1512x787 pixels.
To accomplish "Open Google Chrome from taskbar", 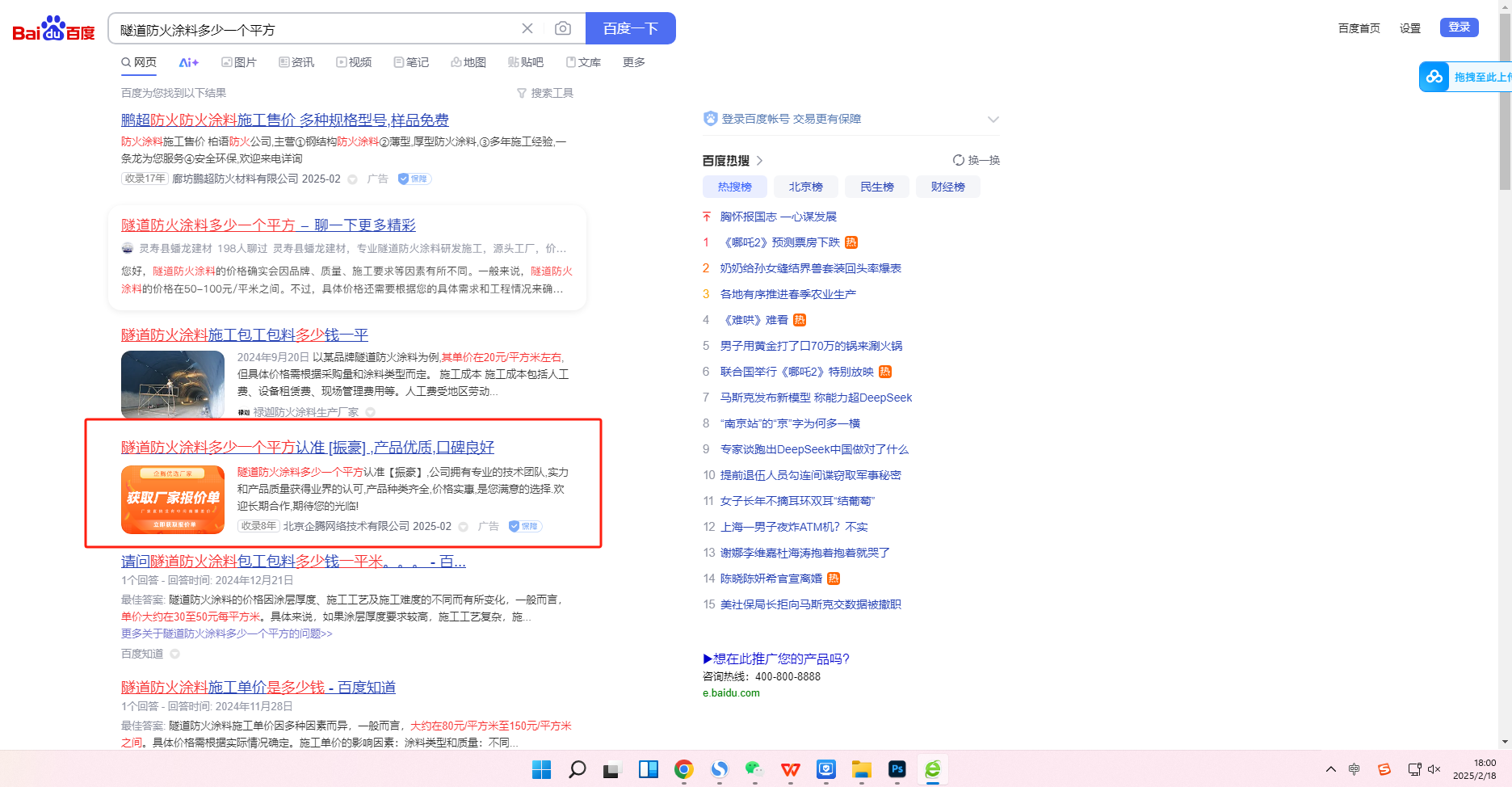I will [683, 769].
